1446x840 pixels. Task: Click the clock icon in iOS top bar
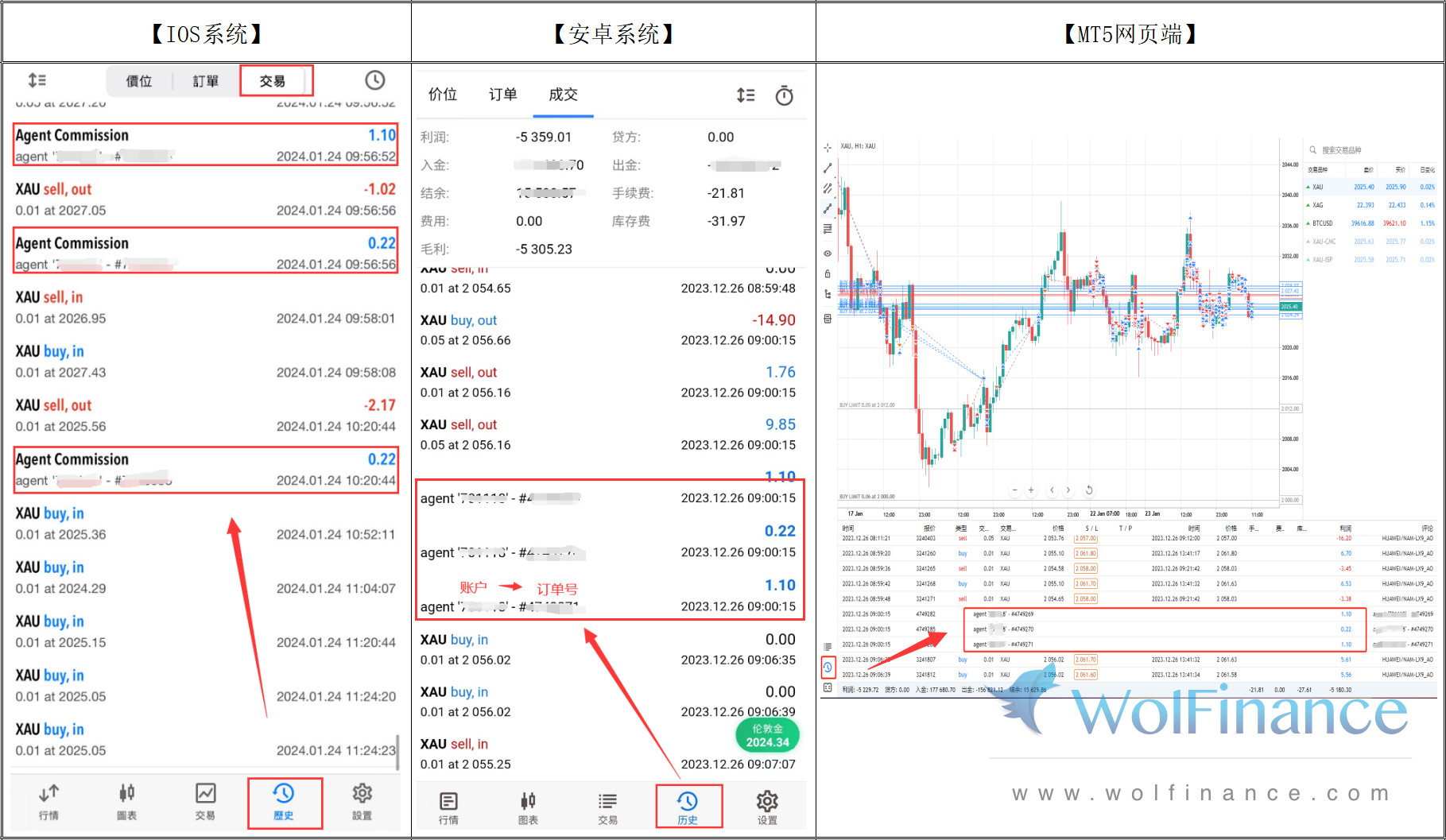tap(374, 80)
